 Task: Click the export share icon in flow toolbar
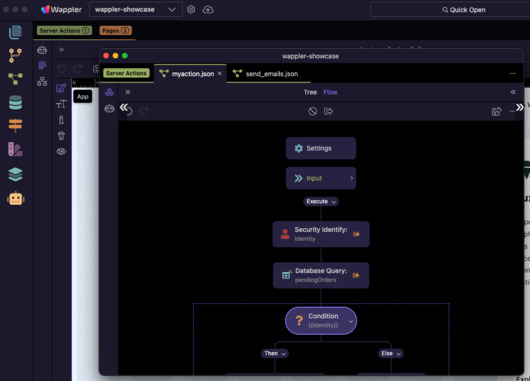(497, 112)
